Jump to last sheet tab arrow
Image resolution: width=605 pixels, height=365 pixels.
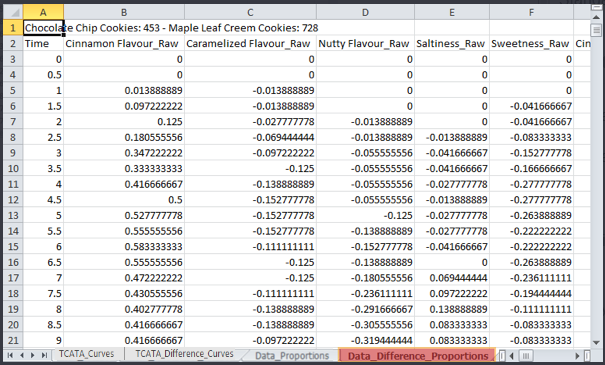coord(44,355)
